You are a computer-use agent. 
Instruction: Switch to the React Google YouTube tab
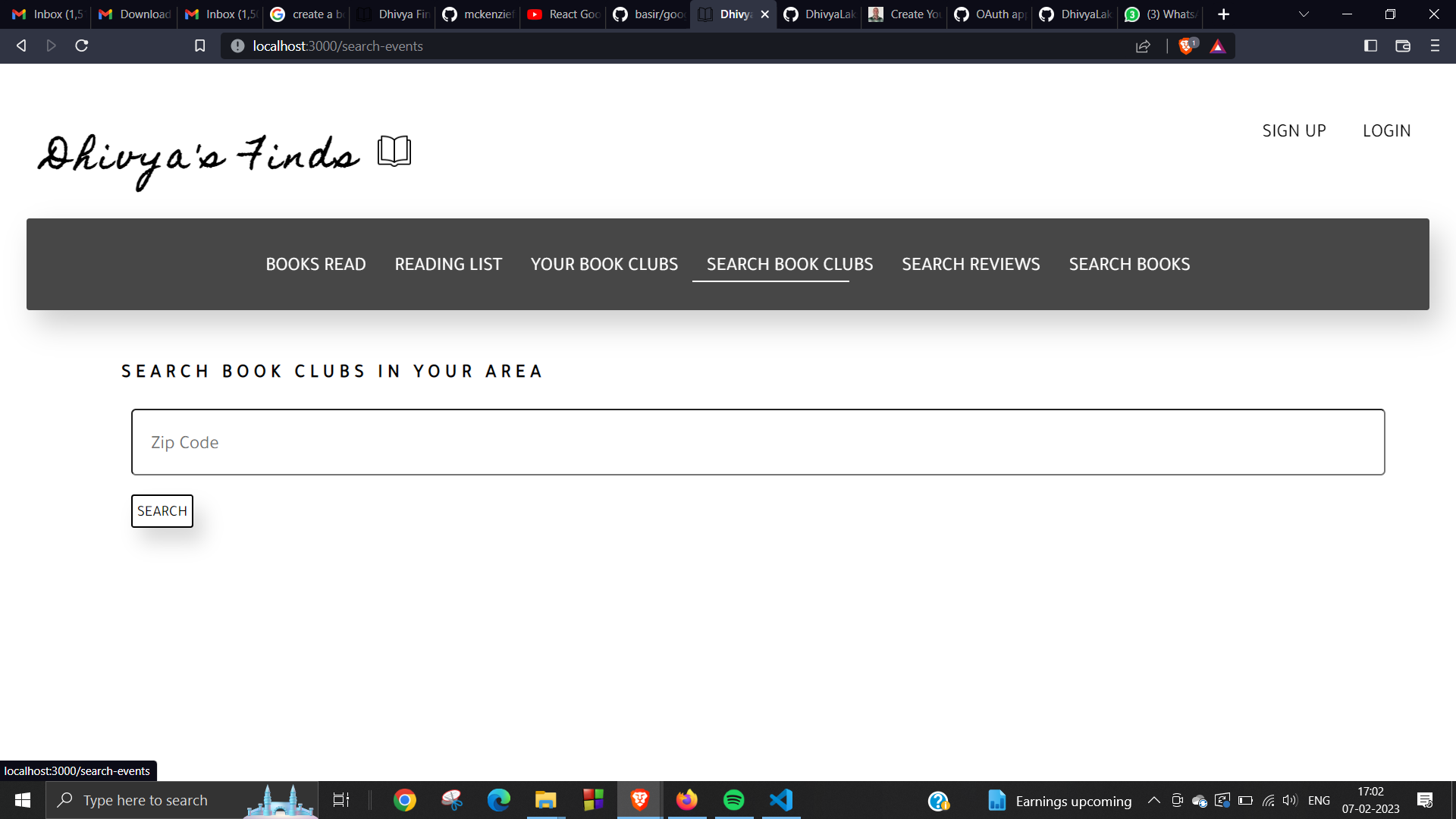(563, 14)
